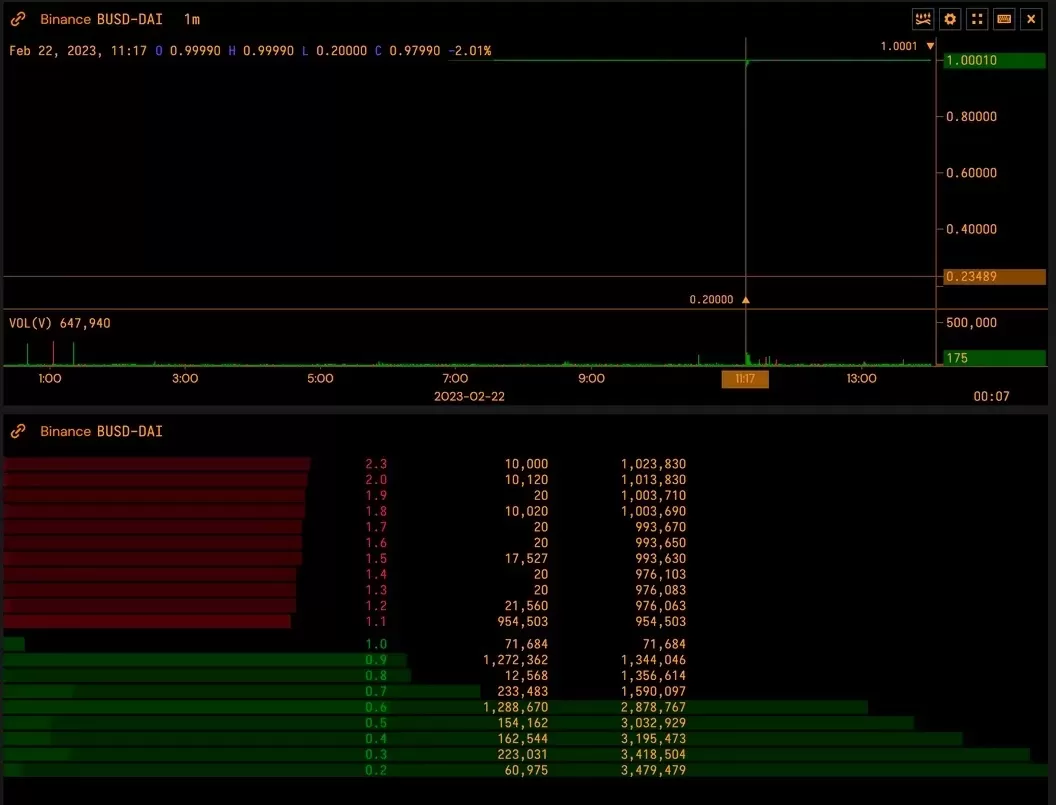Click the 0.20000 low price marker arrow
The width and height of the screenshot is (1056, 805).
(745, 299)
